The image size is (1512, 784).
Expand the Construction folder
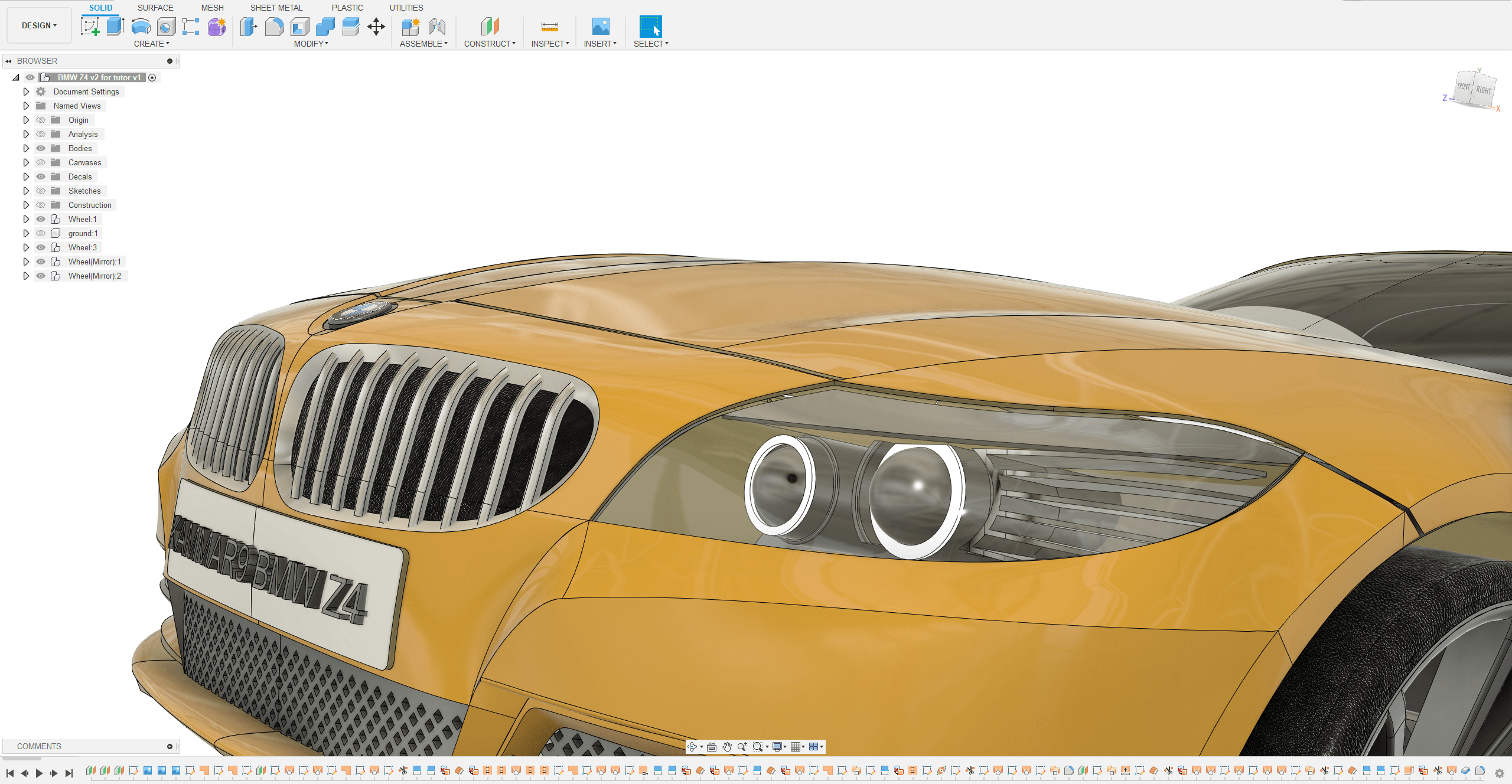point(26,205)
